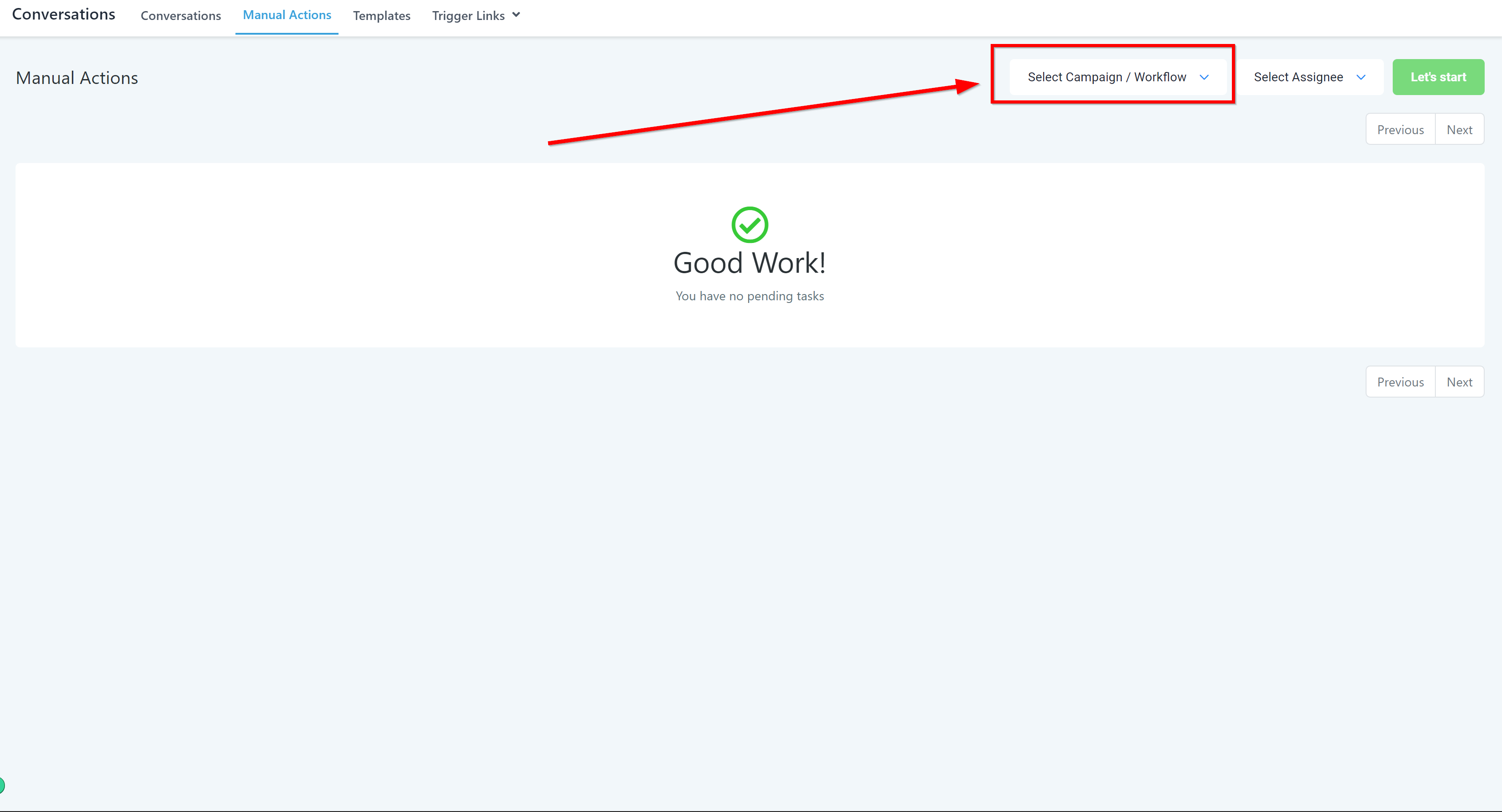Screen dimensions: 1502x812
Task: Click the top Next pagination button
Action: (1459, 129)
